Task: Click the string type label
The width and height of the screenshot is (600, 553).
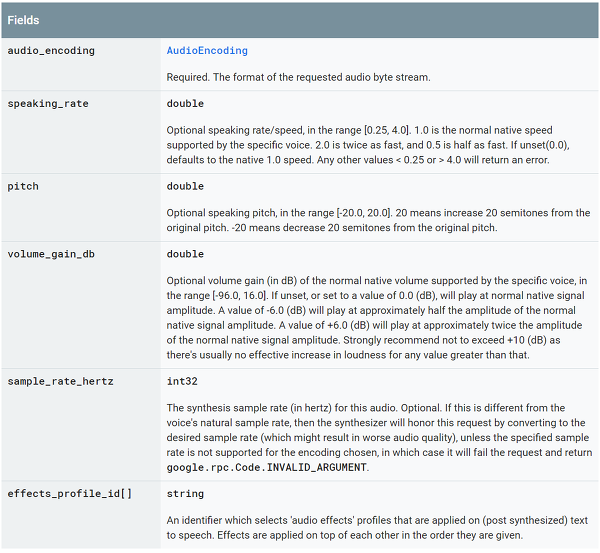Action: [185, 494]
